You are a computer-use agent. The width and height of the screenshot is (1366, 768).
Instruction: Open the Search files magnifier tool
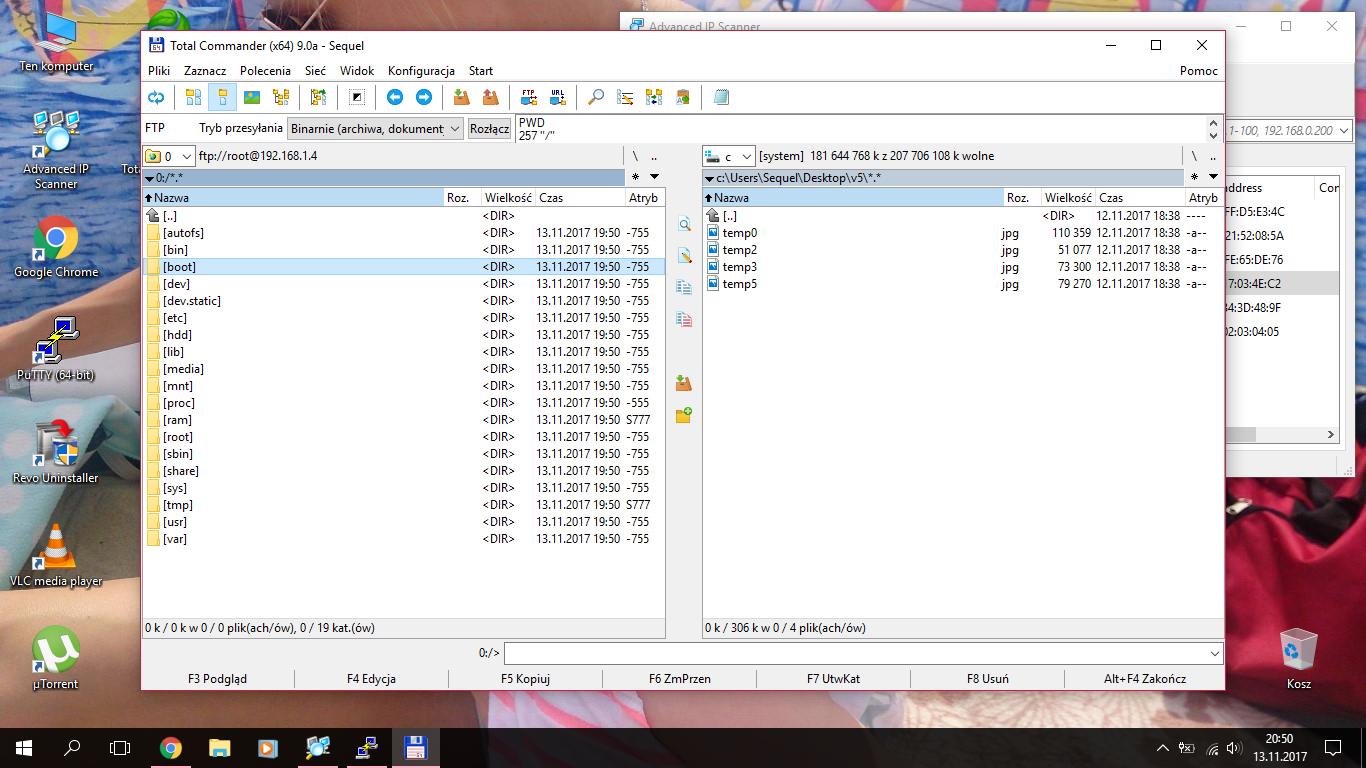[596, 97]
